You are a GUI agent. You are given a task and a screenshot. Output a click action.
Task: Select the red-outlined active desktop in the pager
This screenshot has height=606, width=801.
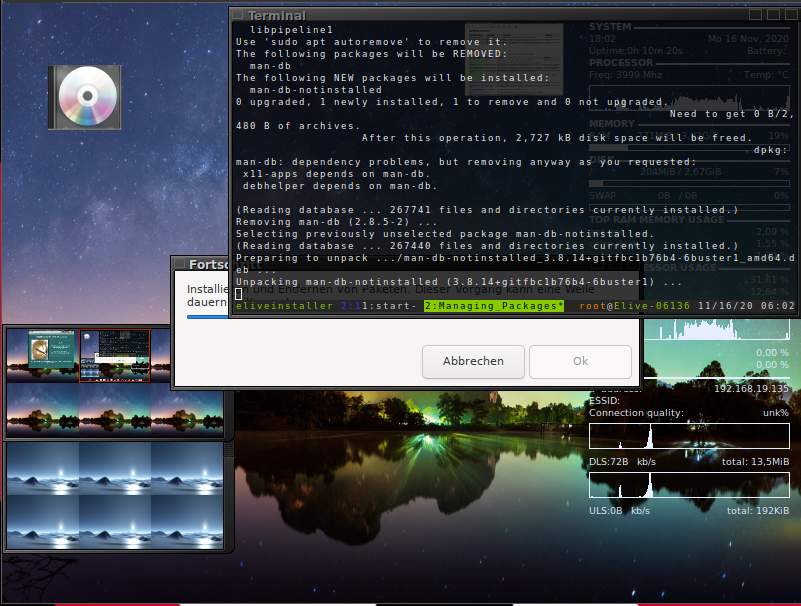pos(115,357)
